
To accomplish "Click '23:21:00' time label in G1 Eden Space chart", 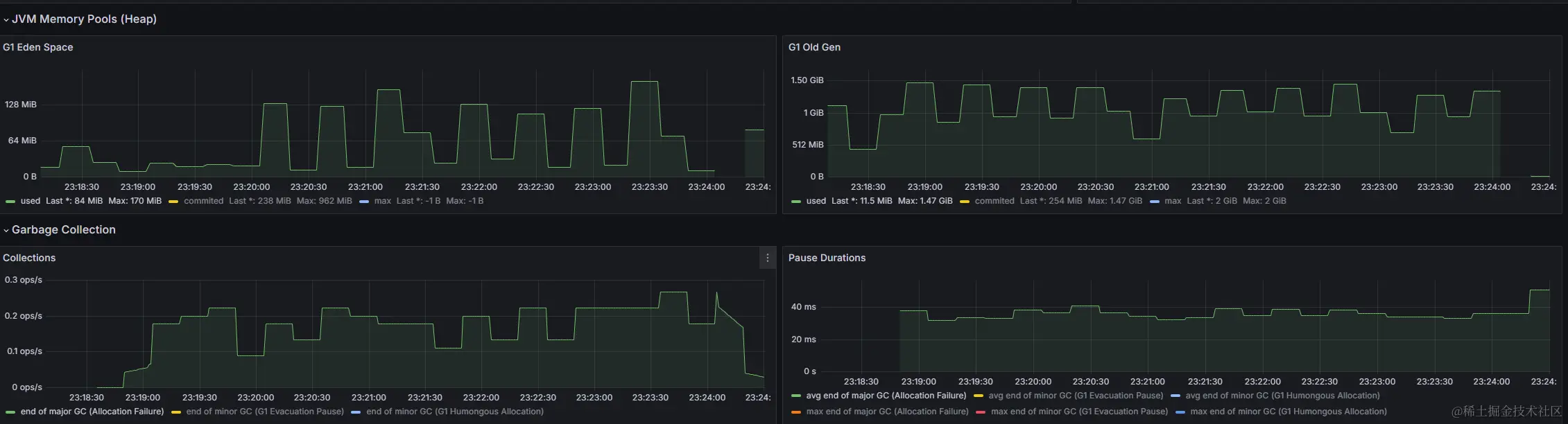I will tap(365, 187).
